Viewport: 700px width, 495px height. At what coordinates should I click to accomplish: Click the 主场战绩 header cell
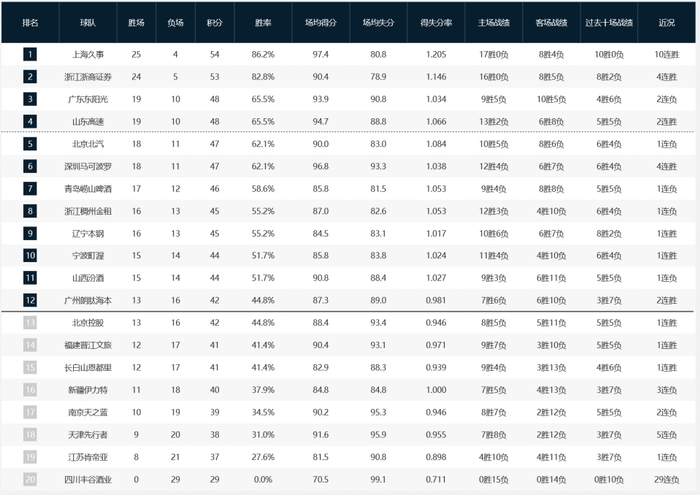(x=495, y=21)
